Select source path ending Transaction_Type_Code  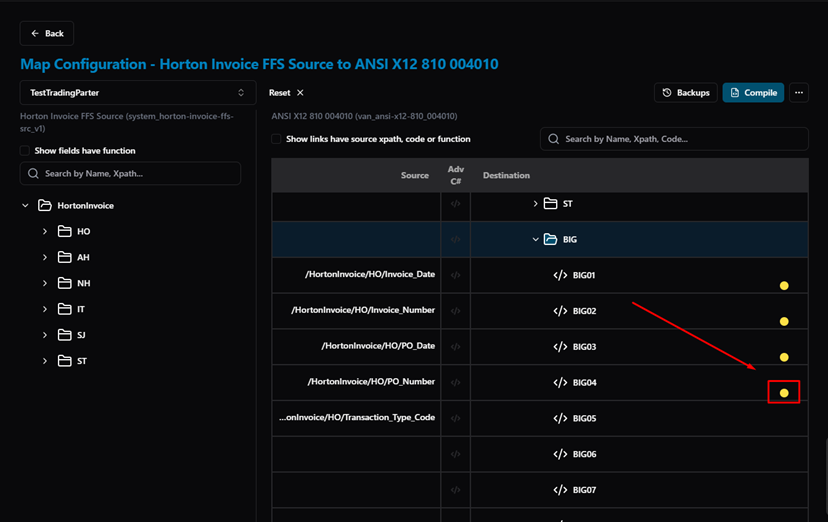pos(357,417)
